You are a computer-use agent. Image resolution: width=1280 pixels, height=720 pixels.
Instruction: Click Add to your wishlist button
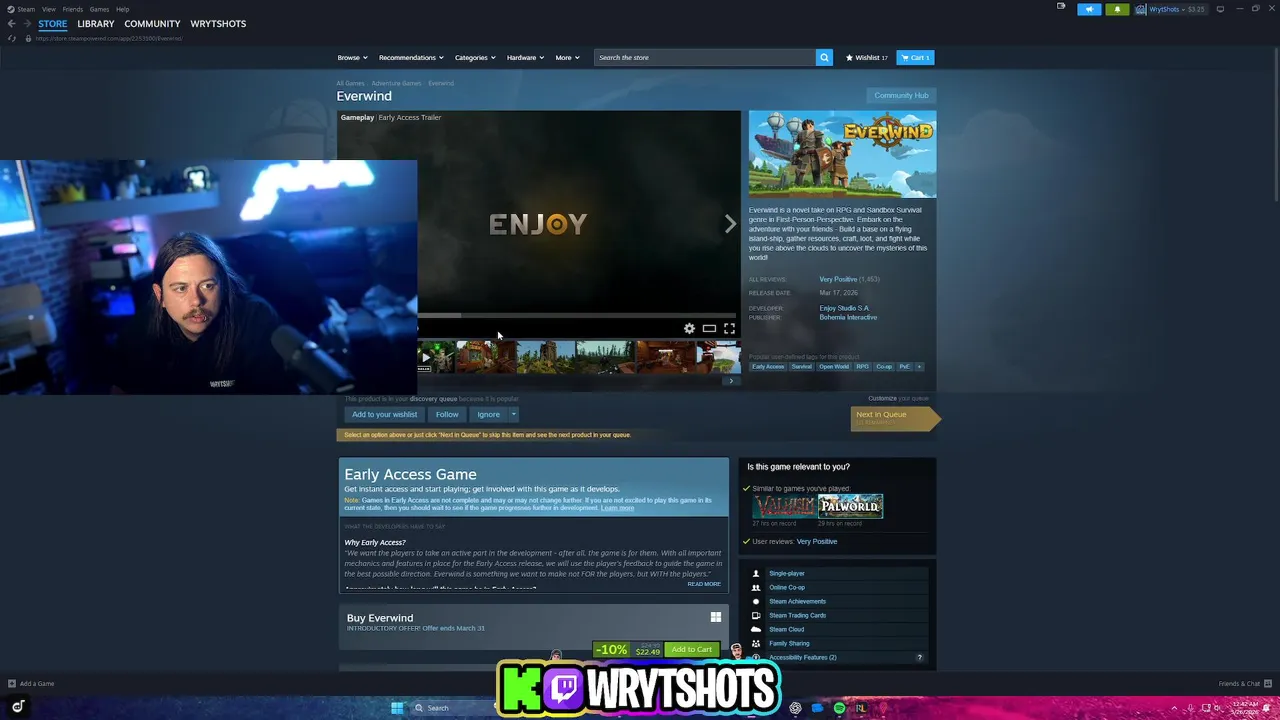[x=384, y=414]
